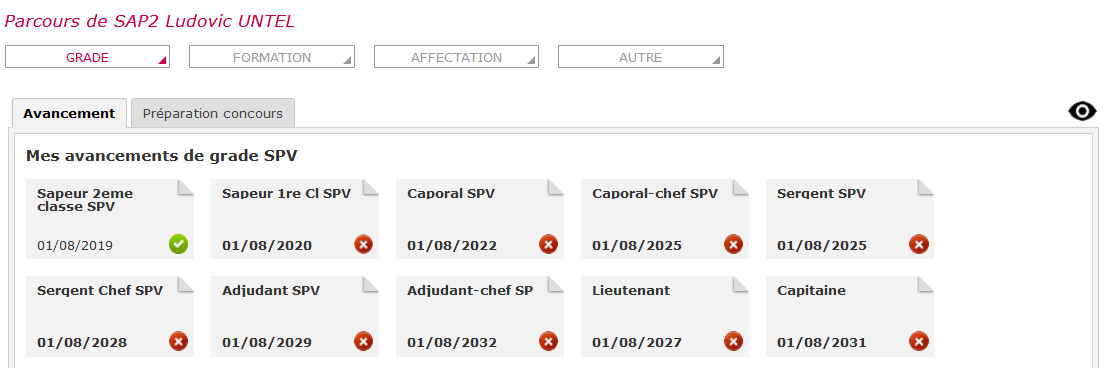Screen dimensions: 1109x368
Task: Expand the AUTRE dropdown menu
Action: (641, 57)
